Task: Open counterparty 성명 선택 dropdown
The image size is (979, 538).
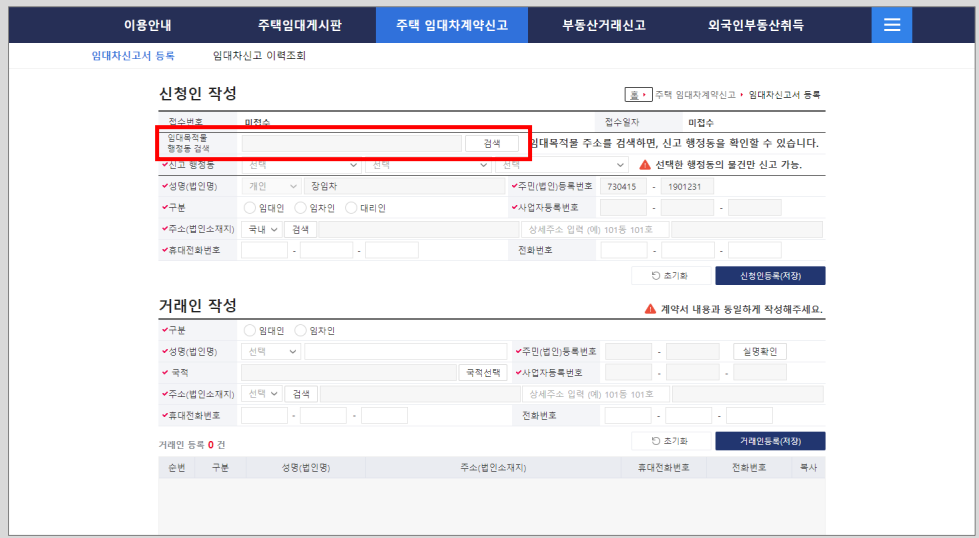Action: coord(271,351)
